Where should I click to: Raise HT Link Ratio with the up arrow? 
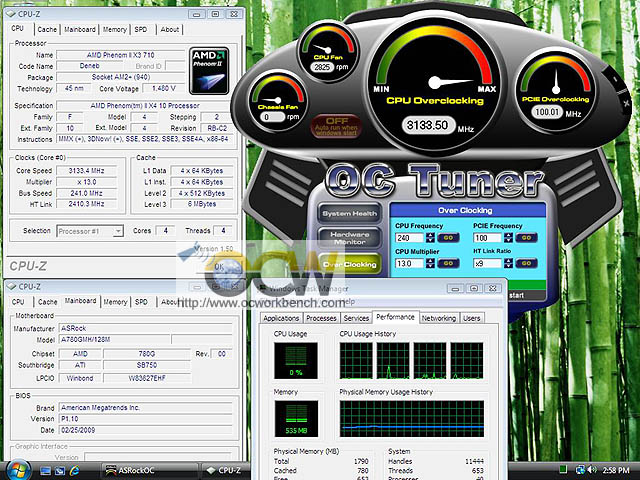click(x=508, y=260)
